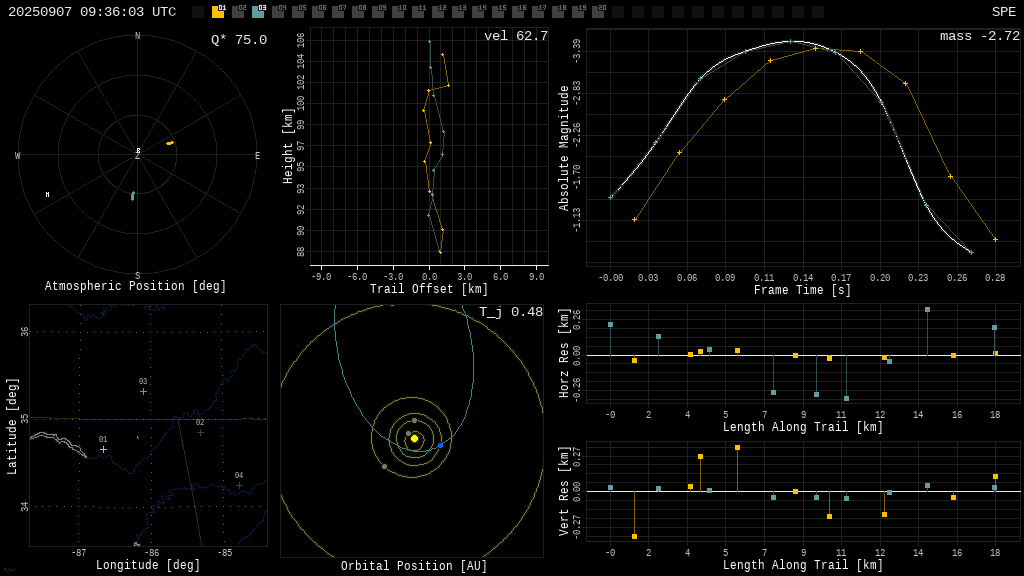
Task: Select station 04 box in top strip
Action: (x=278, y=12)
